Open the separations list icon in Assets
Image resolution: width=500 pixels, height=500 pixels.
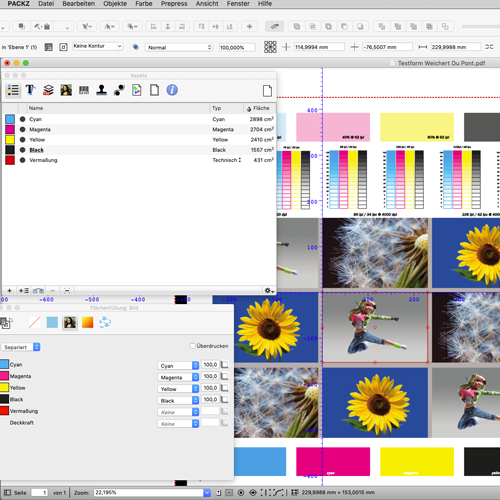click(x=13, y=90)
